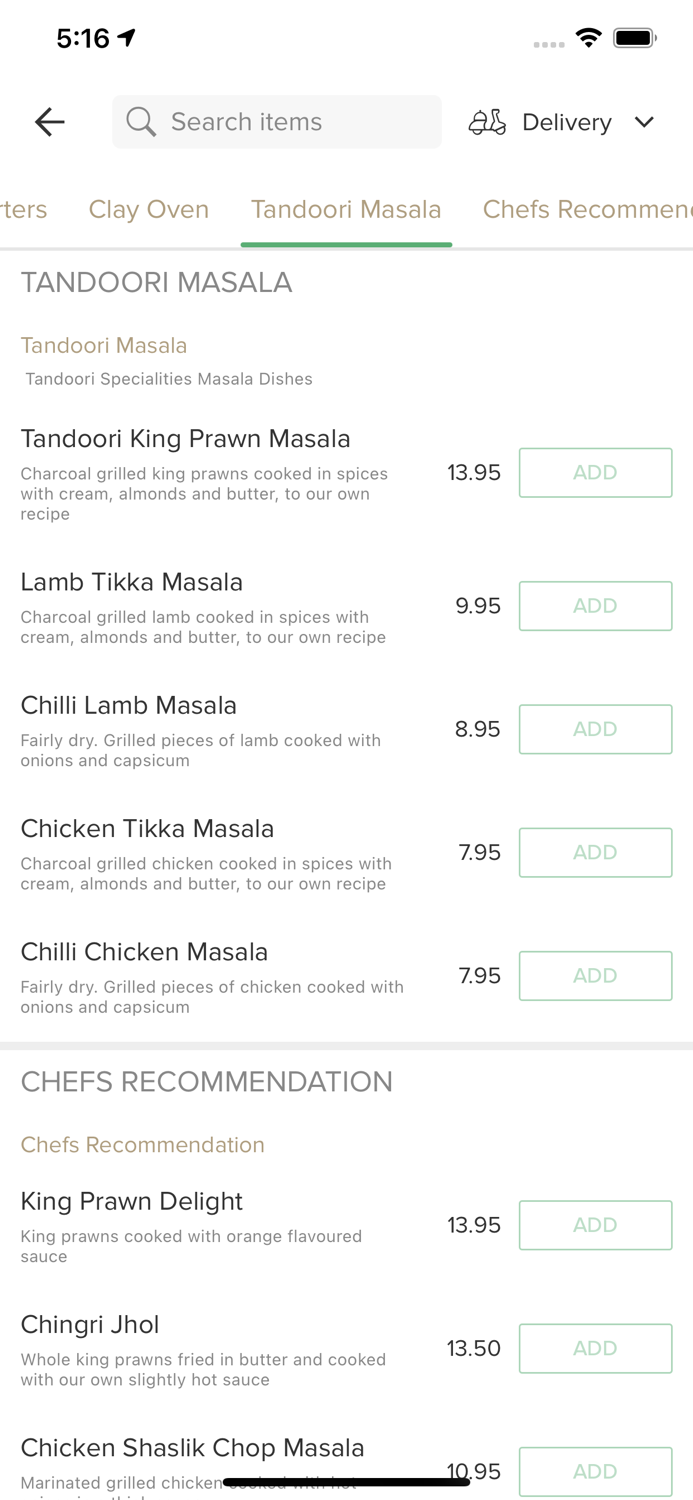Add Chilli Lamb Masala

(x=595, y=729)
